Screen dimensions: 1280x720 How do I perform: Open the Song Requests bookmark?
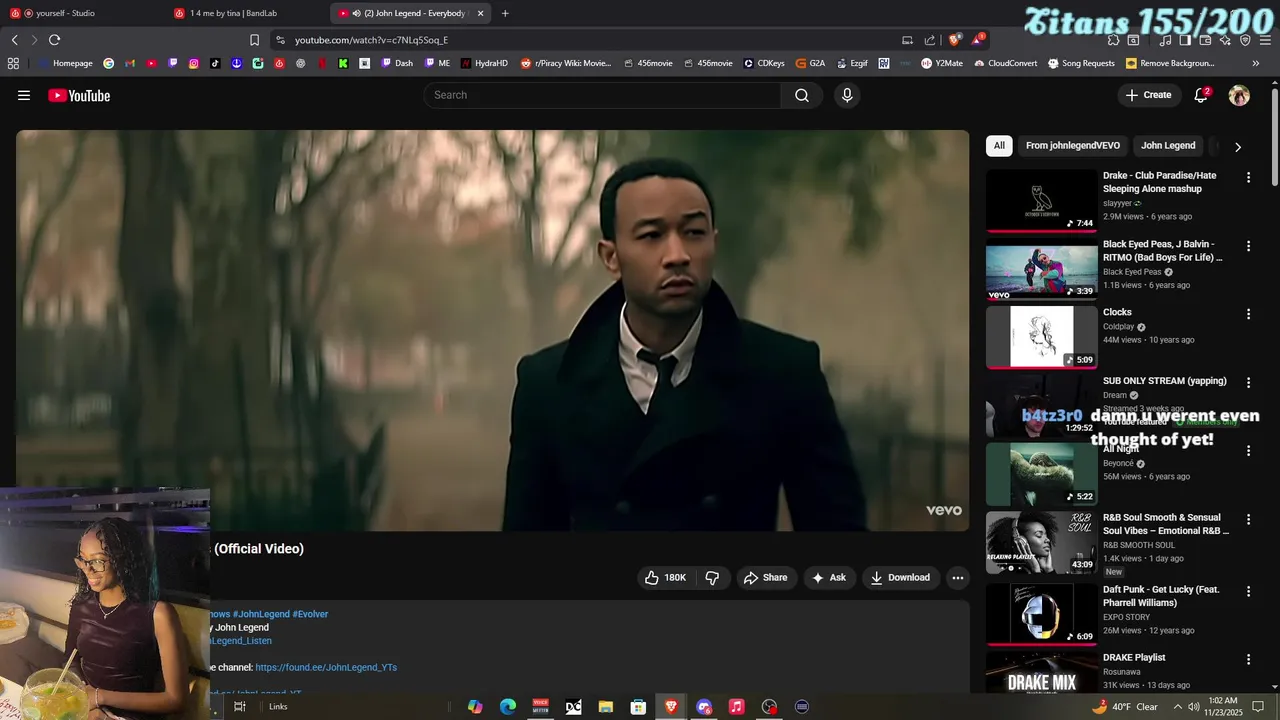click(1081, 63)
